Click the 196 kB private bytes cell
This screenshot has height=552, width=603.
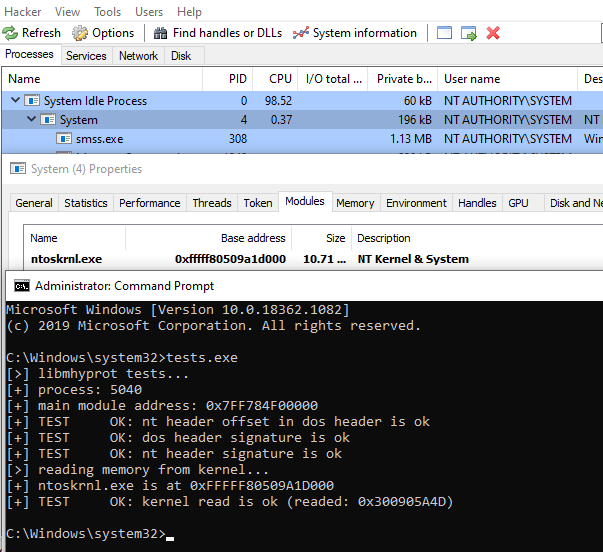click(415, 120)
